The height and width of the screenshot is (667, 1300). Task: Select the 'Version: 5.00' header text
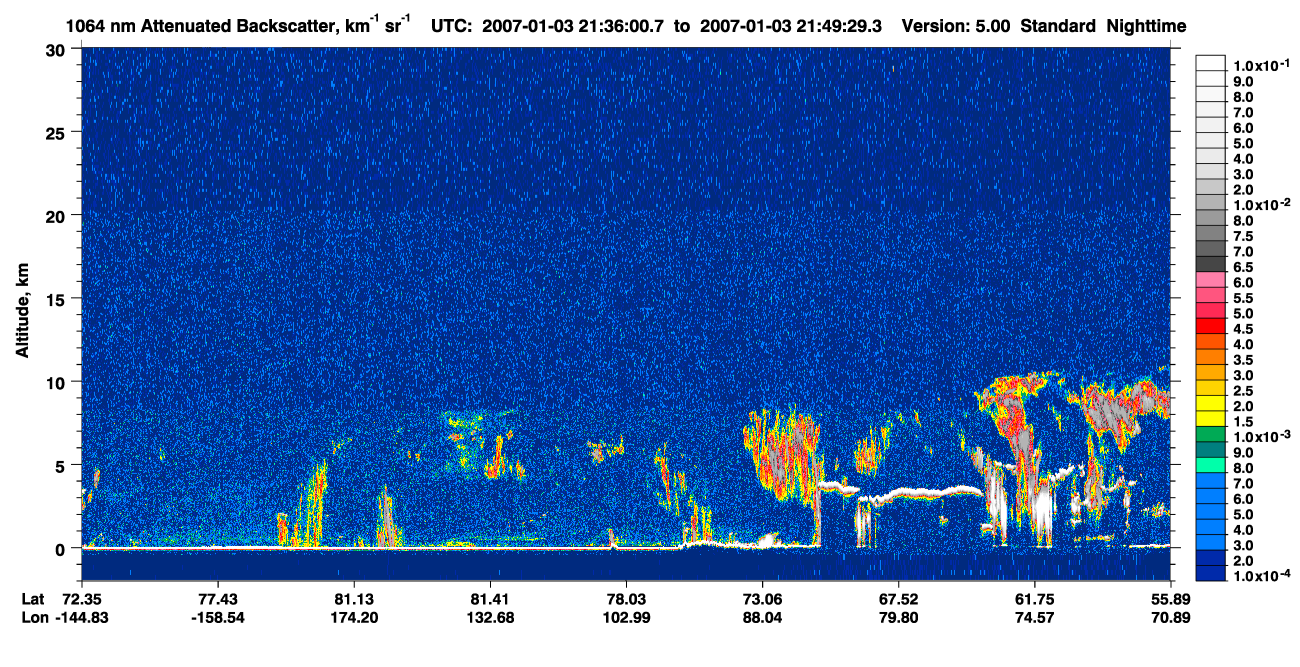956,27
